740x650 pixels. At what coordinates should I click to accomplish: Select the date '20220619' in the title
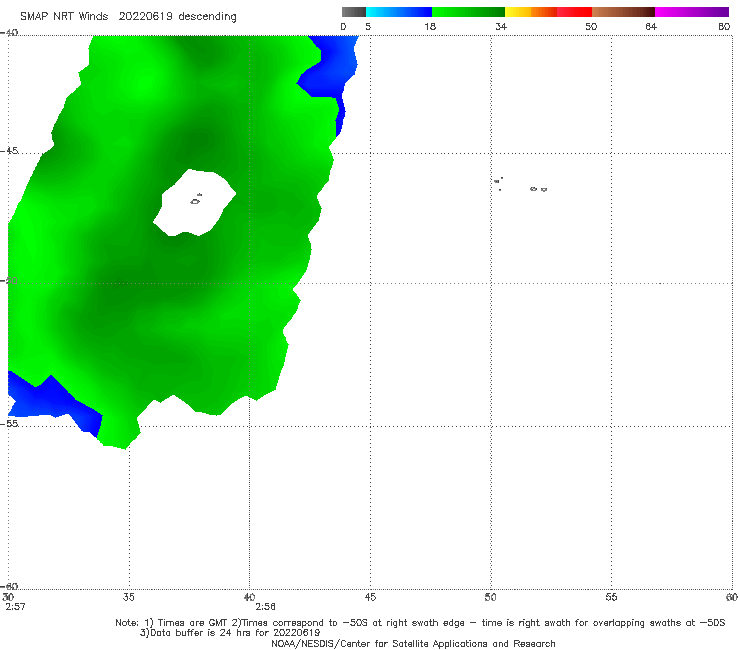pyautogui.click(x=145, y=17)
